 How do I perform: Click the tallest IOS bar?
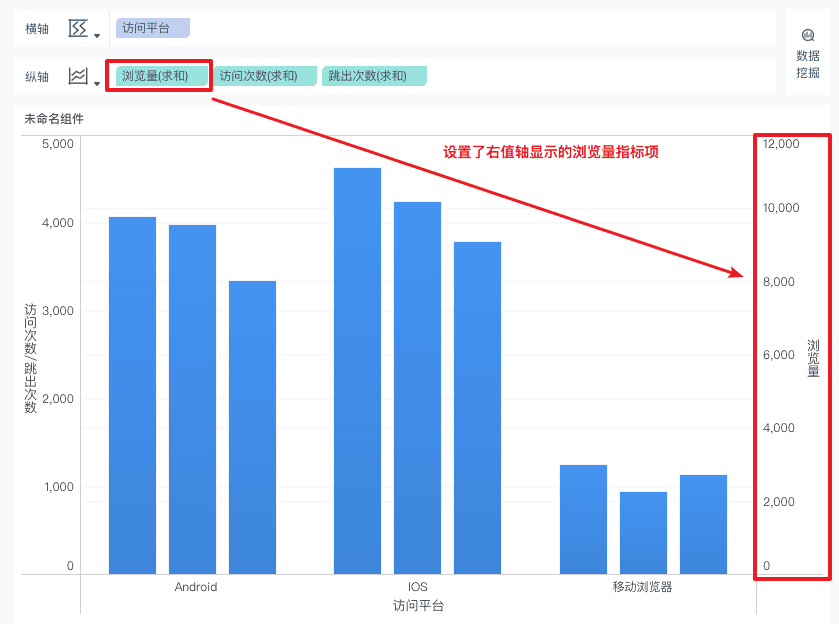coord(357,371)
